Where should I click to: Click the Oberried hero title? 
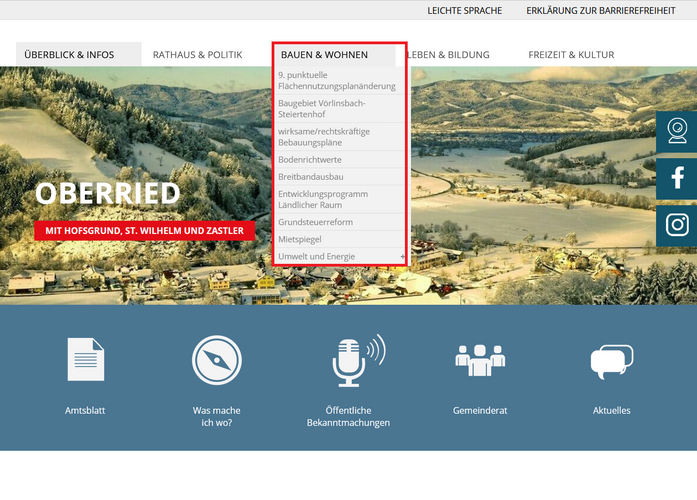pyautogui.click(x=108, y=193)
